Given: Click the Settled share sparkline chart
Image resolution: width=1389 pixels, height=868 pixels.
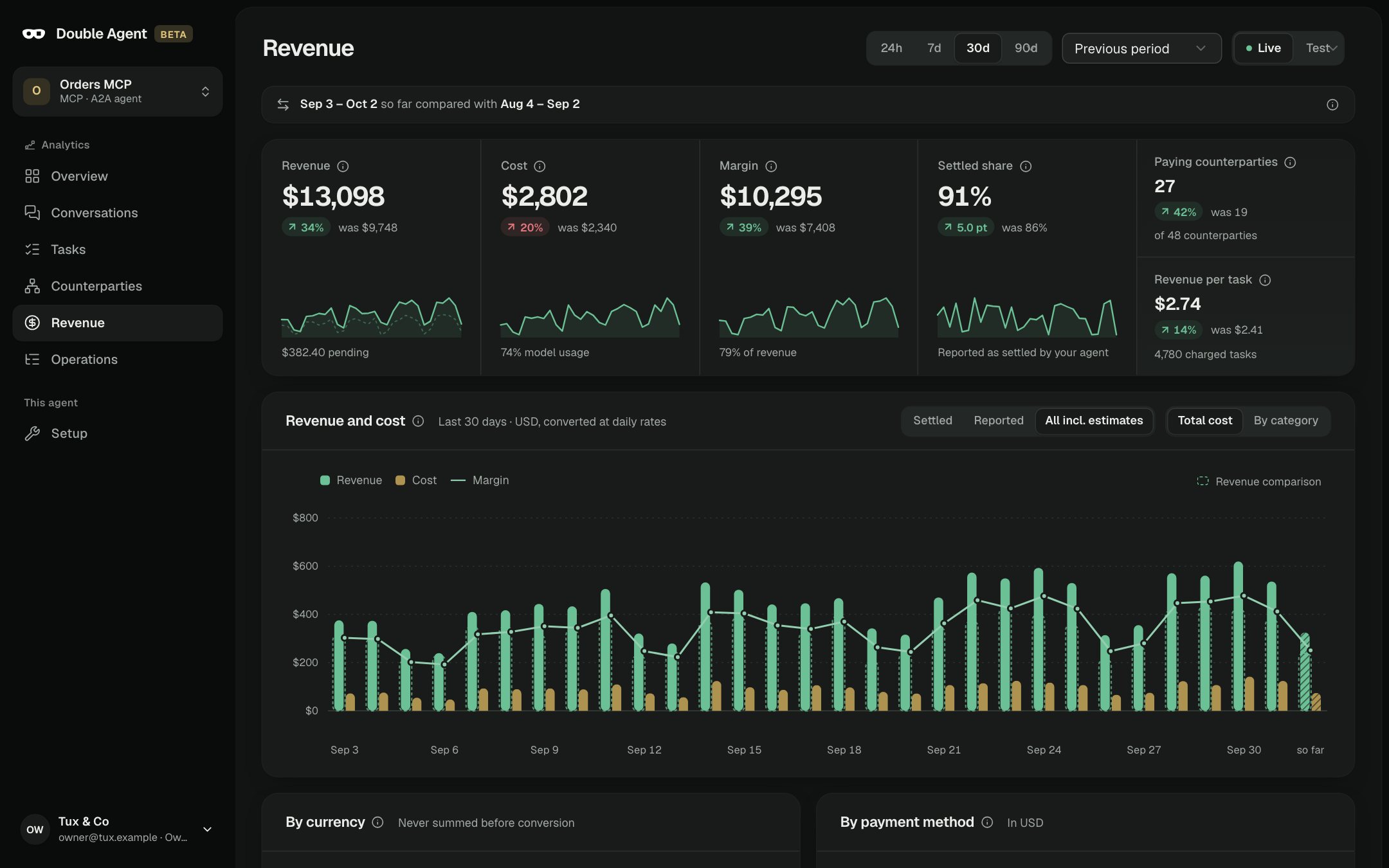Looking at the screenshot, I should [1027, 316].
